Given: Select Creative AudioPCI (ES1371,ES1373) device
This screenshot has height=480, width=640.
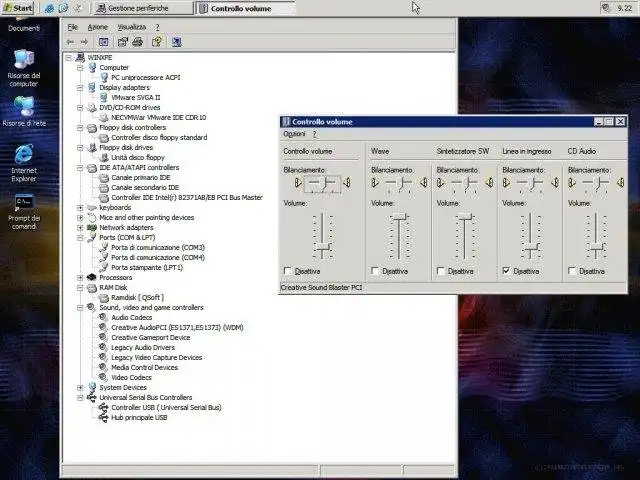Looking at the screenshot, I should click(x=177, y=327).
